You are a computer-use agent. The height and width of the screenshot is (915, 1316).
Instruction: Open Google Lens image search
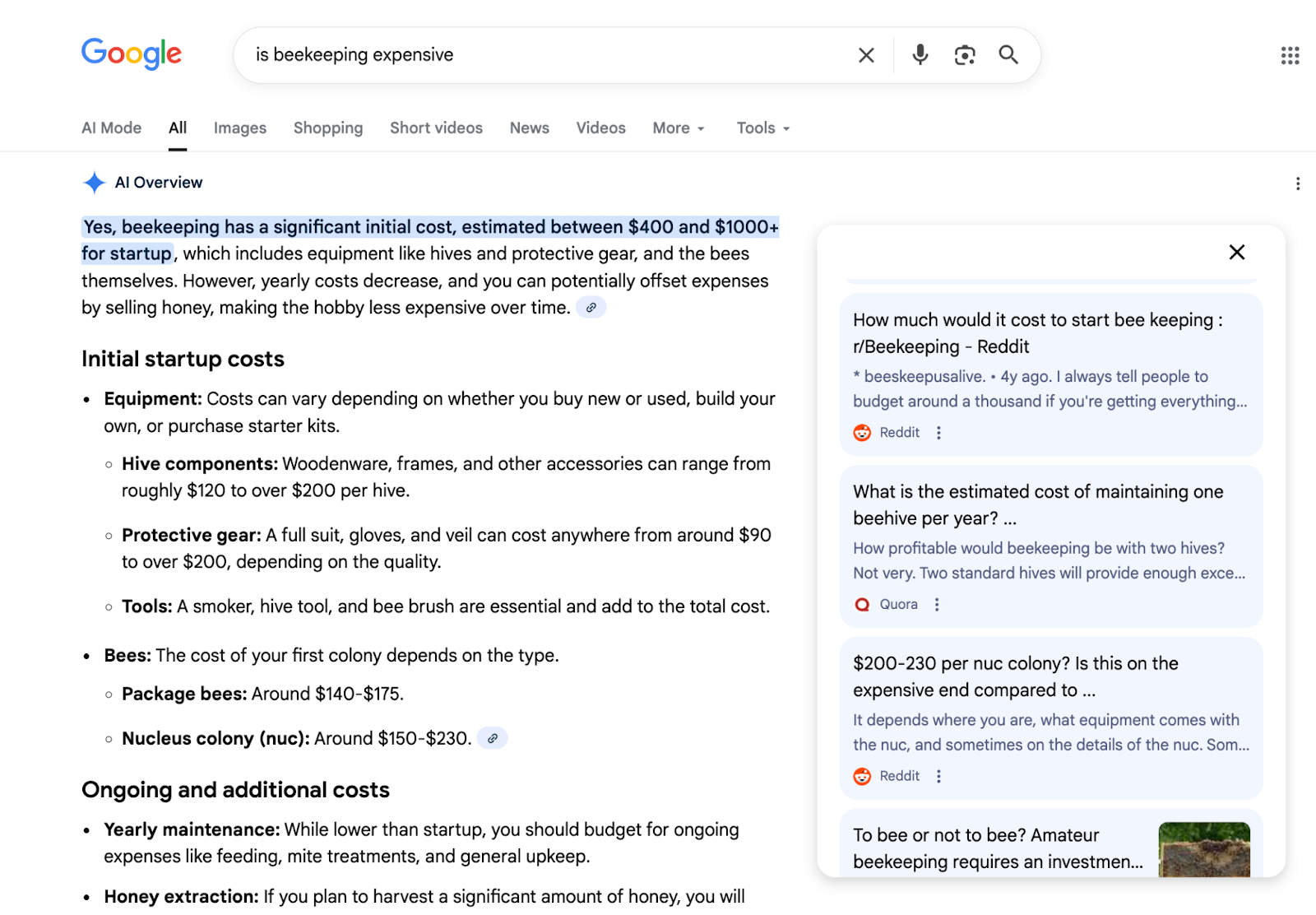click(x=964, y=55)
